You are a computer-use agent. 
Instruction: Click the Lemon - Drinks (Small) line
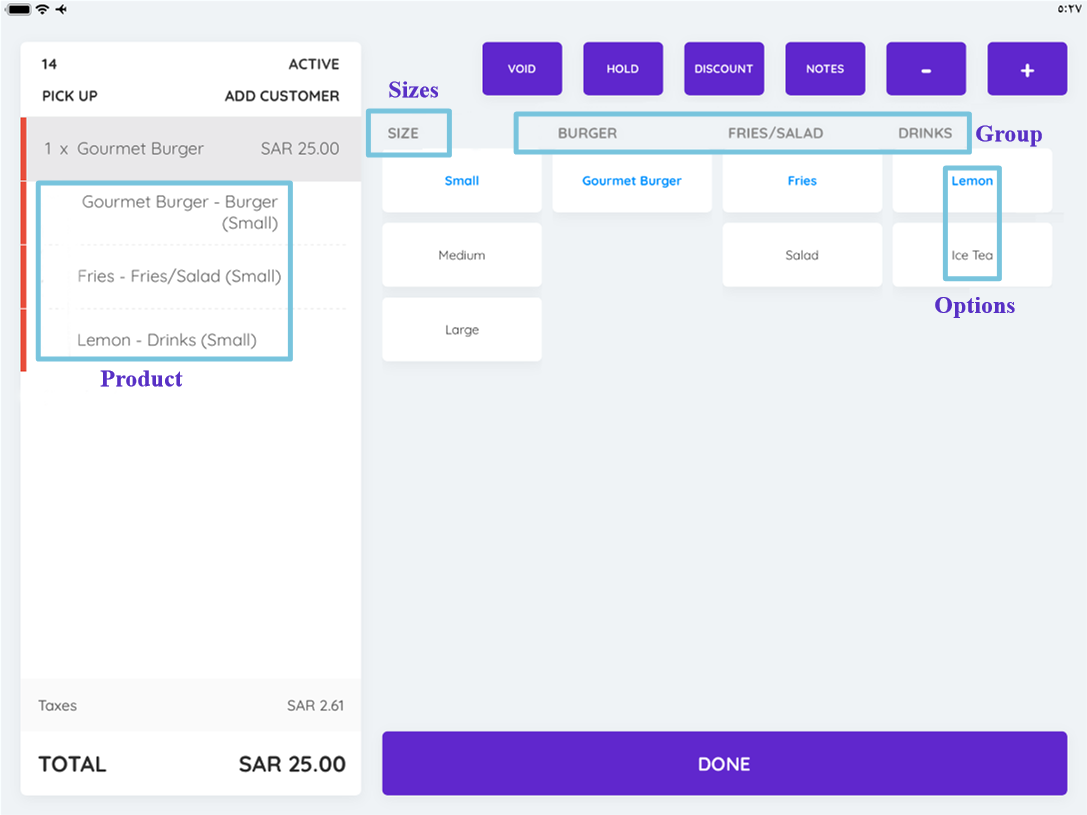tap(167, 340)
